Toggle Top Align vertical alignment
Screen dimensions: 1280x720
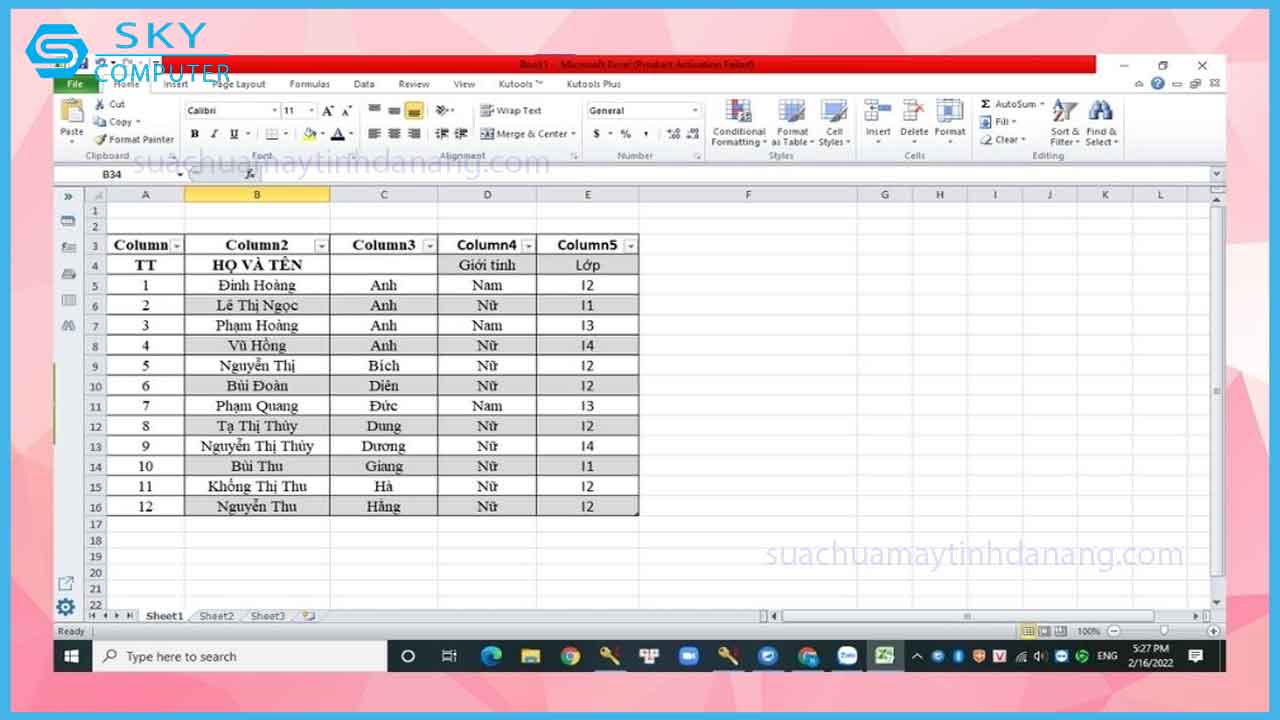click(375, 111)
